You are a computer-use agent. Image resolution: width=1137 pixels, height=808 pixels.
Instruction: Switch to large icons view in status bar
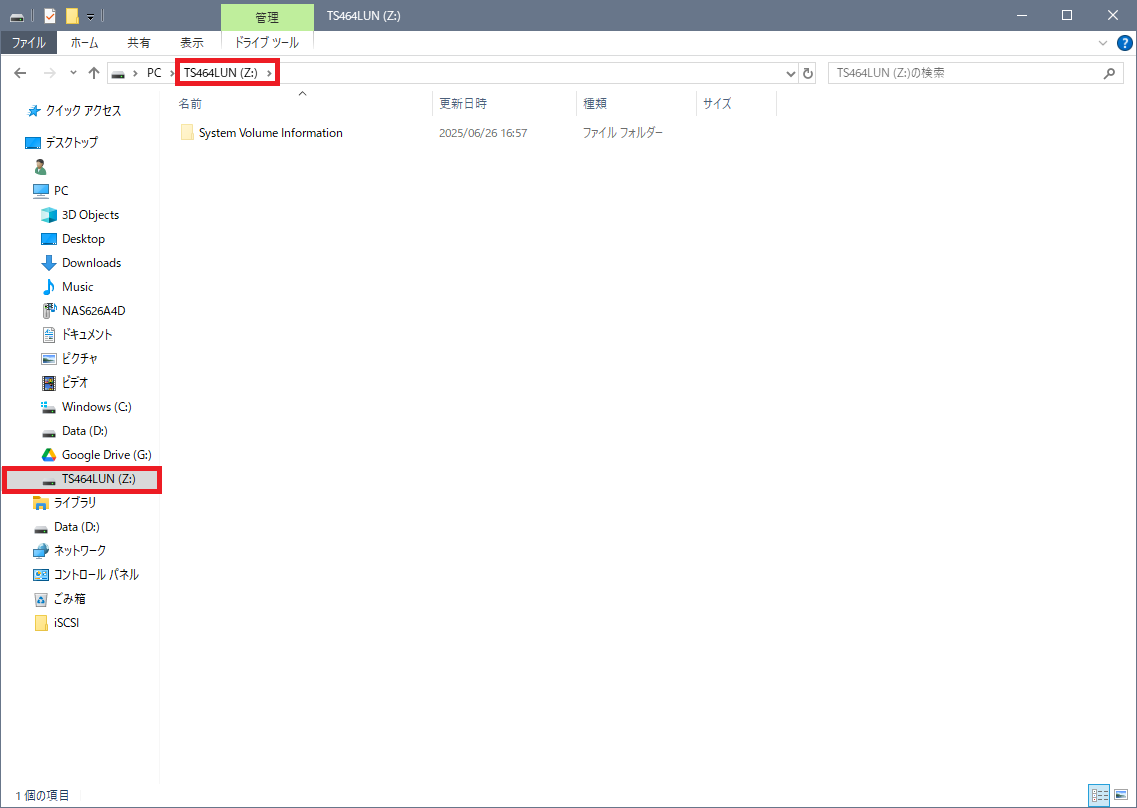[1121, 796]
